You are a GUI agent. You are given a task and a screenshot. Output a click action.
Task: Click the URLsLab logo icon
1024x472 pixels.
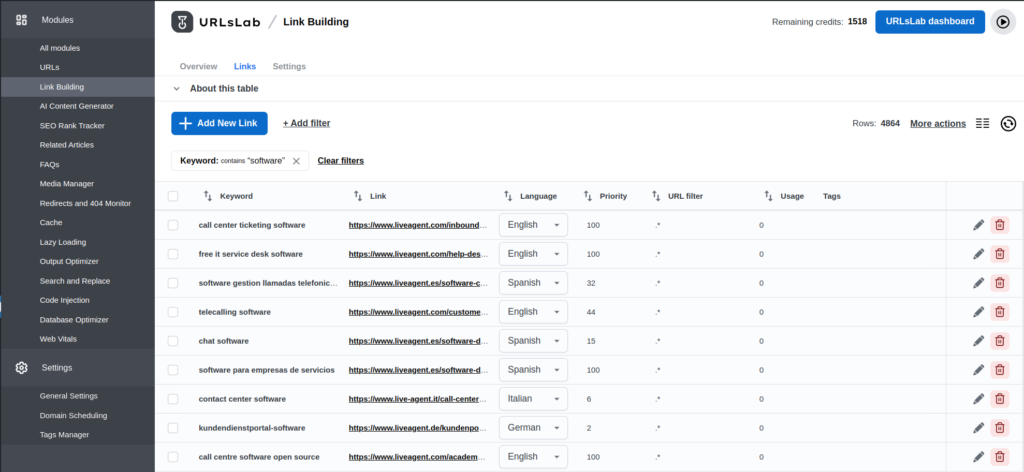[182, 22]
